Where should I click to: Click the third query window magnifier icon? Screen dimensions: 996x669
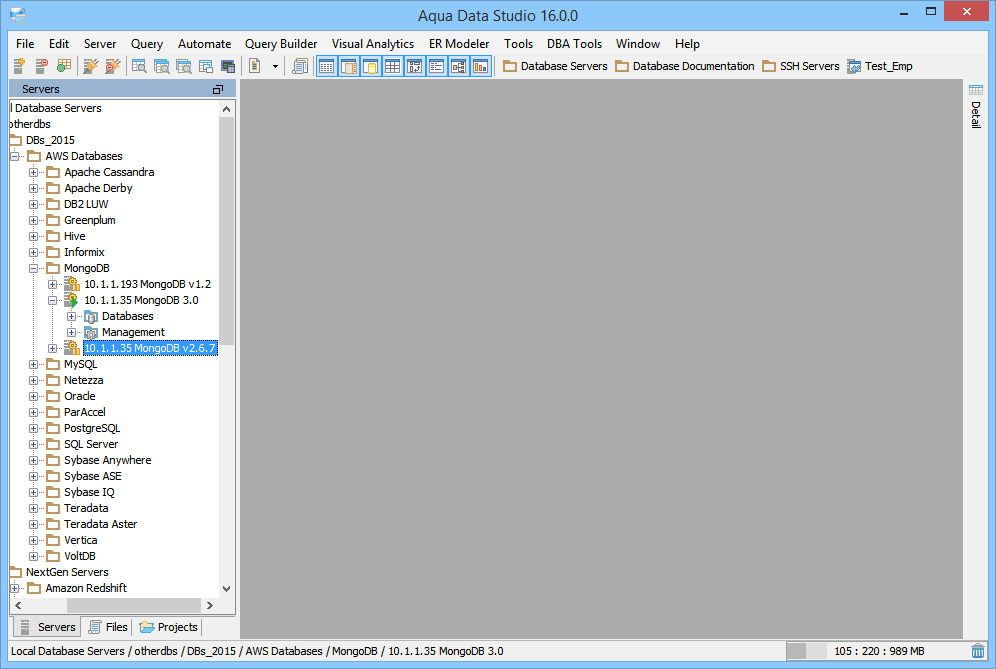pos(184,65)
